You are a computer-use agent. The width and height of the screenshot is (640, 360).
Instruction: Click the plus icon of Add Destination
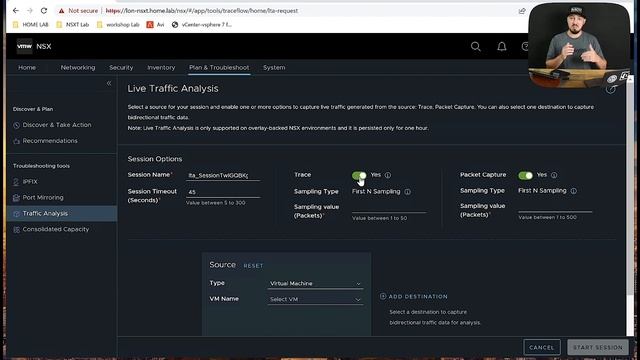[383, 296]
